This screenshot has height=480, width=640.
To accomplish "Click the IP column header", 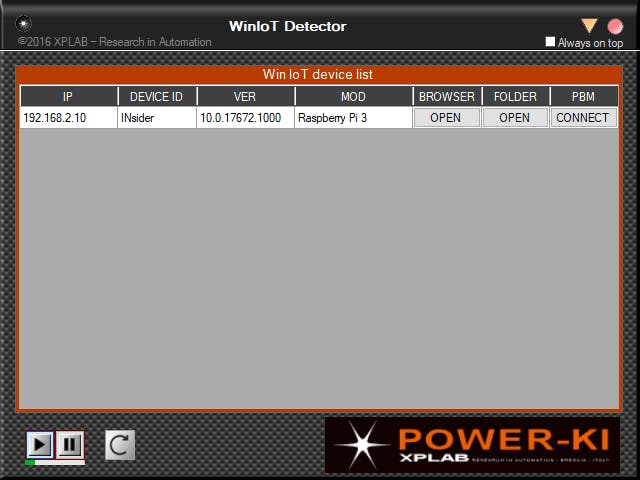I will tap(69, 96).
